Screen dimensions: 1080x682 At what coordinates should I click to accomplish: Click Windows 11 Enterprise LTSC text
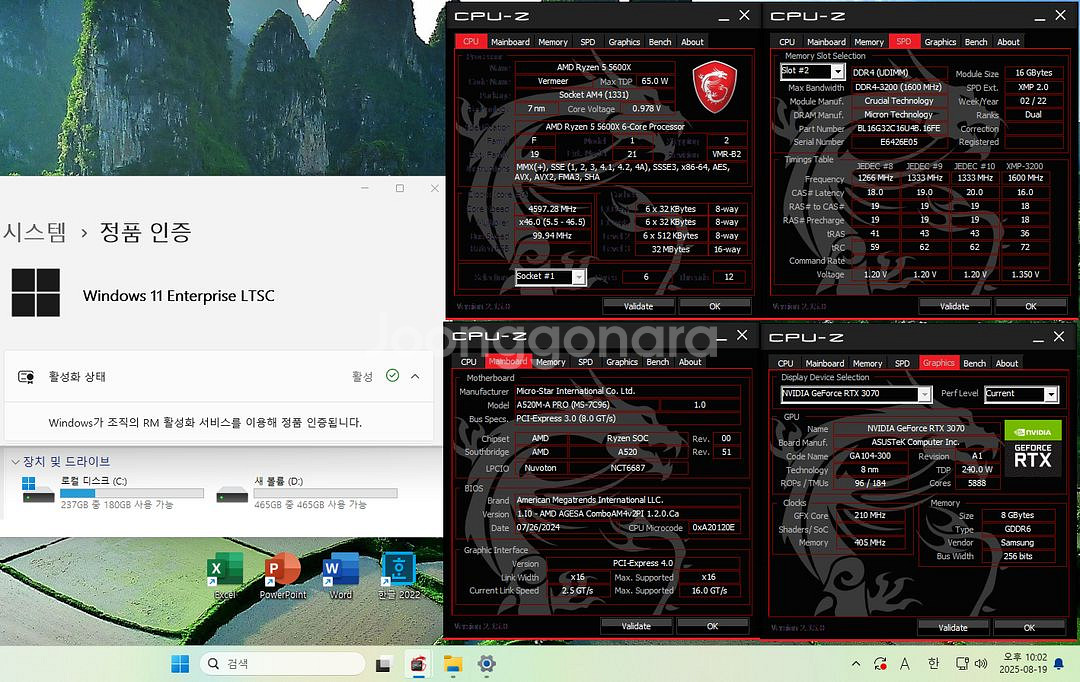tap(178, 296)
